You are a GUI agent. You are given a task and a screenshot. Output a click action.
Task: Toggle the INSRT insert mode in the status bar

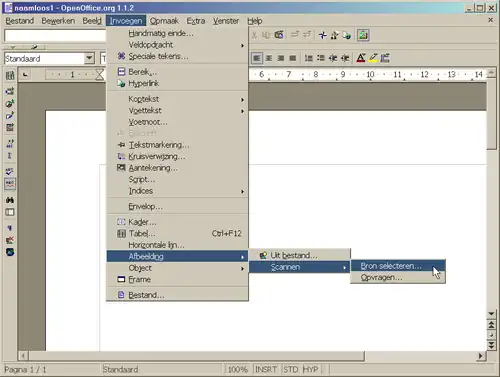tap(266, 369)
